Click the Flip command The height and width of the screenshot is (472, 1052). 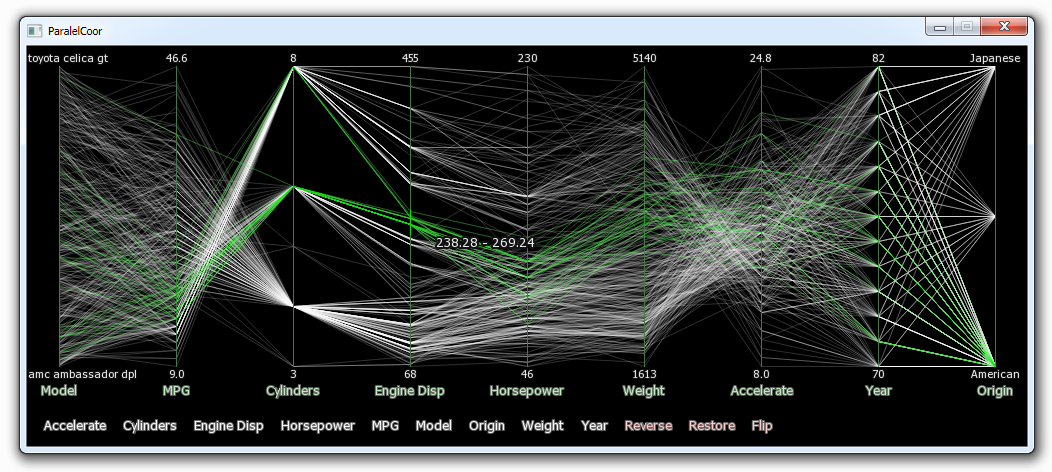click(762, 426)
